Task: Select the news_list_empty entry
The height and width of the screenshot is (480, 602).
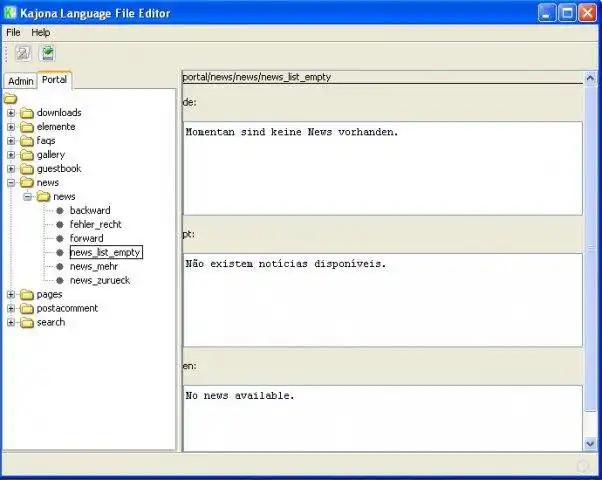Action: [106, 252]
